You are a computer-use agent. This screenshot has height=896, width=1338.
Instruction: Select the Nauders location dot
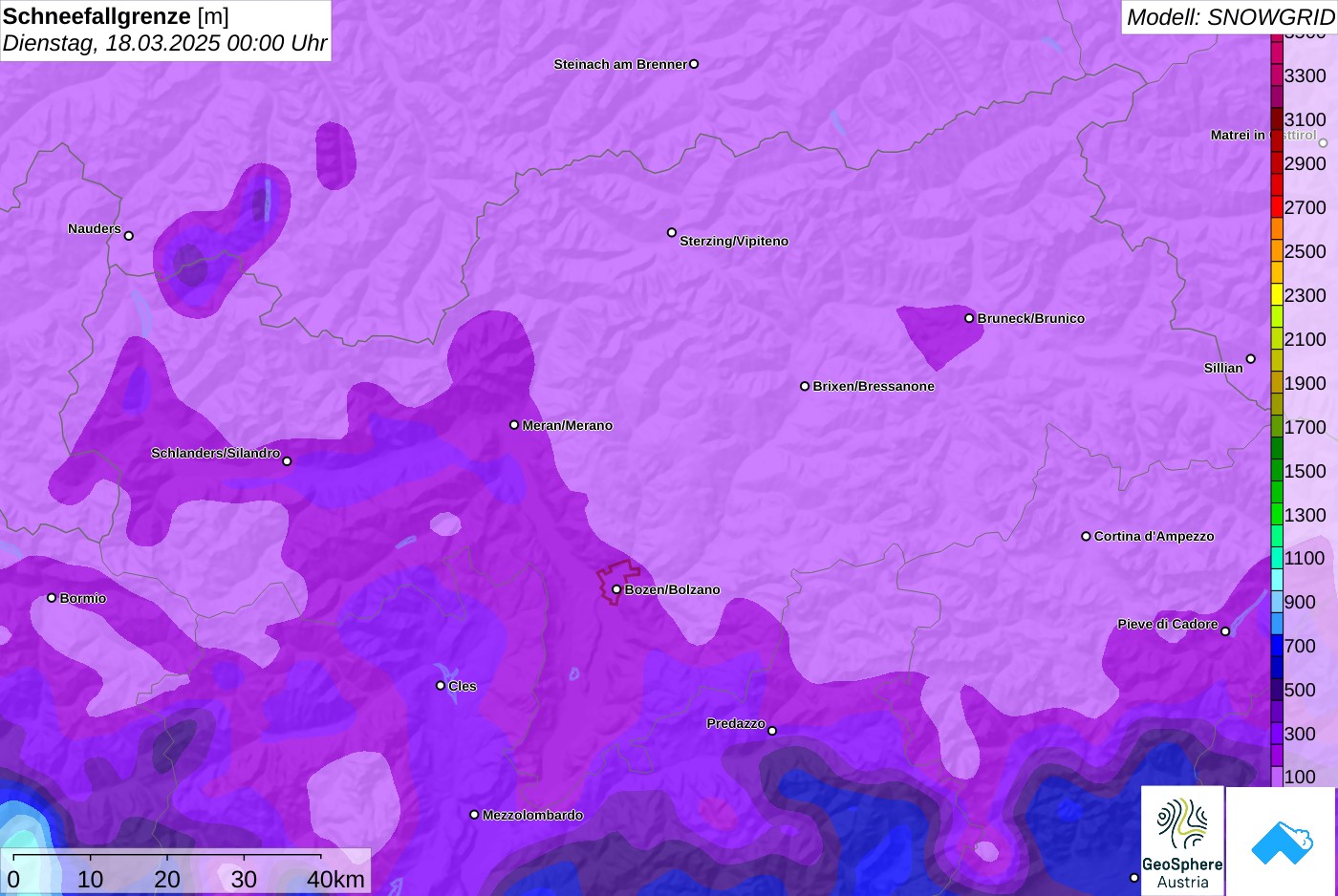click(129, 236)
